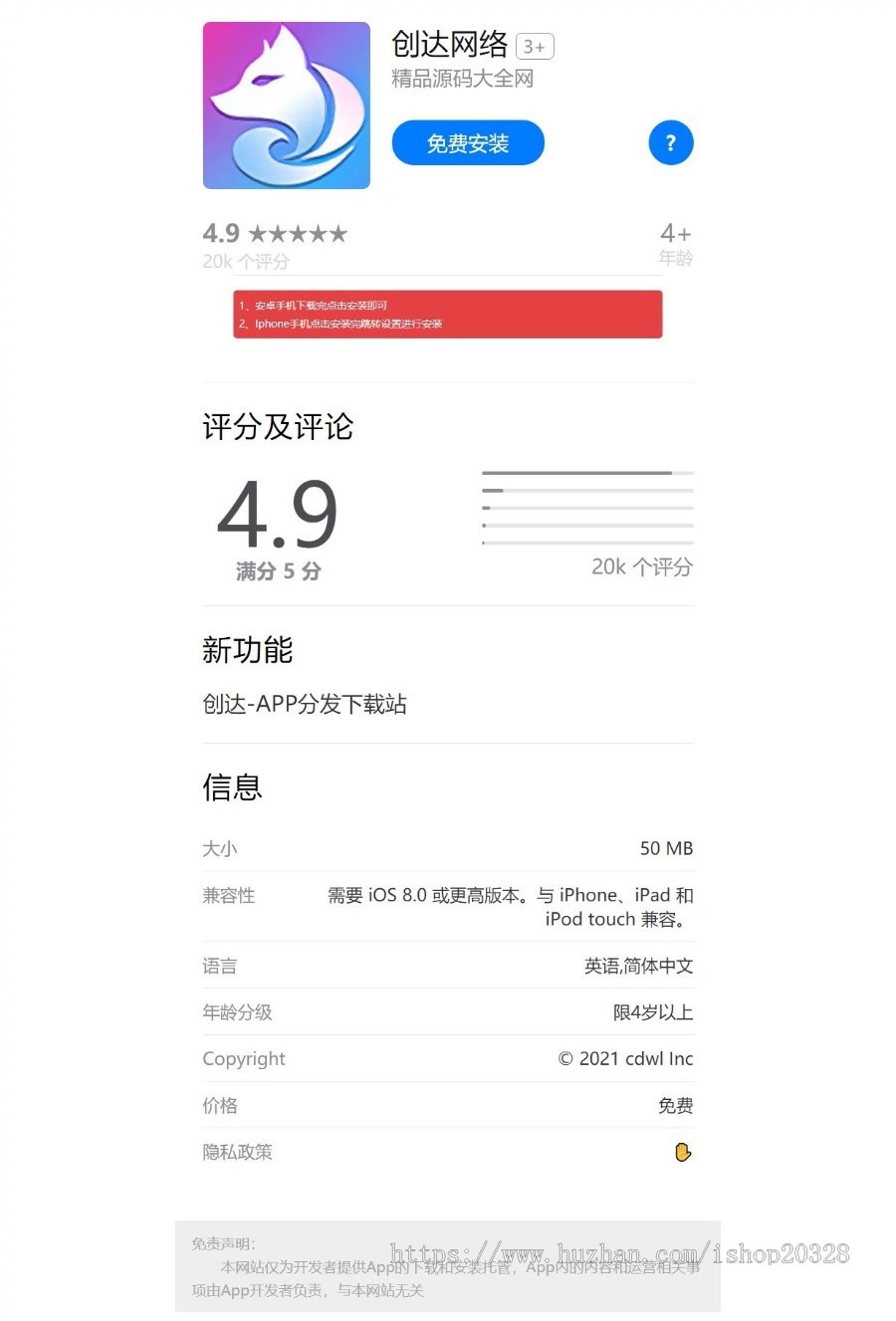Click the five-star rating row

pos(298,234)
